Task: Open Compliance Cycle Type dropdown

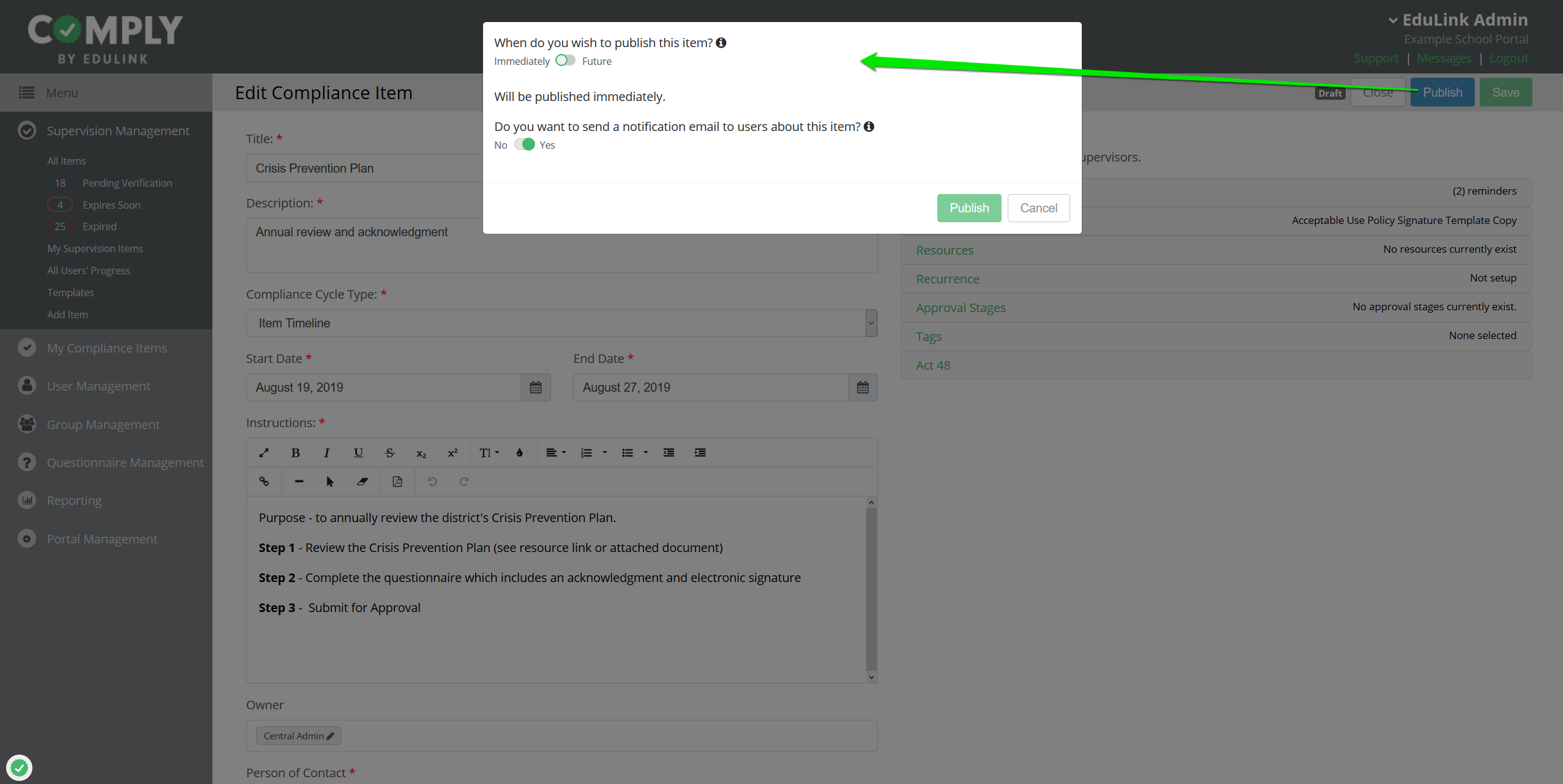Action: (x=561, y=323)
